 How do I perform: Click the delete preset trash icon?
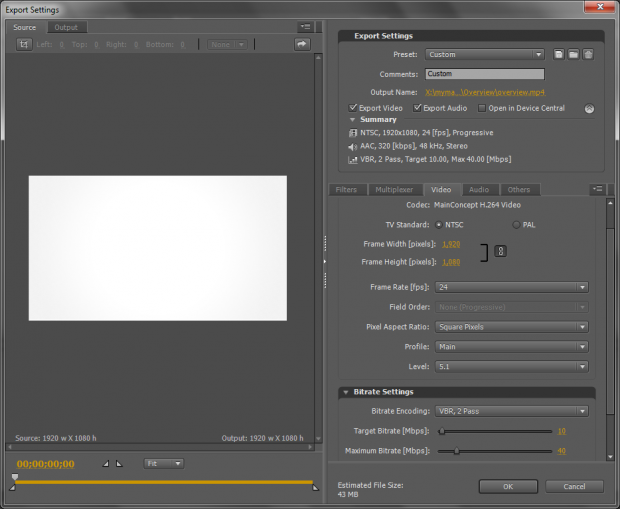[588, 54]
